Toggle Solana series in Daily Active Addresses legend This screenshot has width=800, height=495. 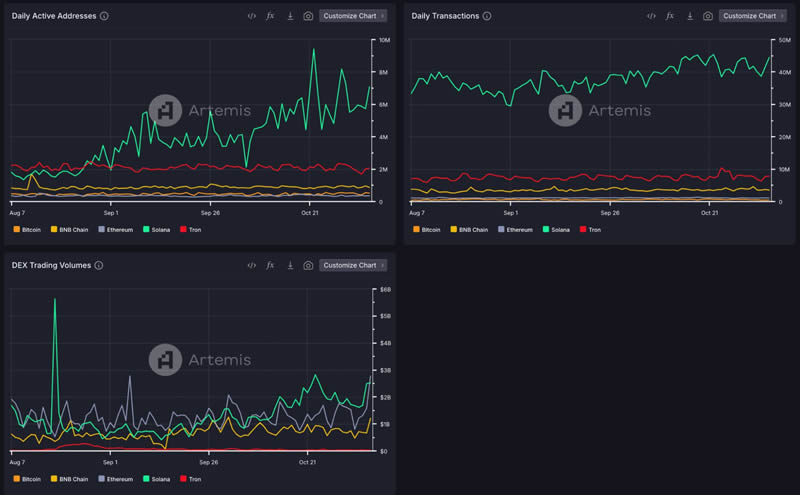coord(158,229)
